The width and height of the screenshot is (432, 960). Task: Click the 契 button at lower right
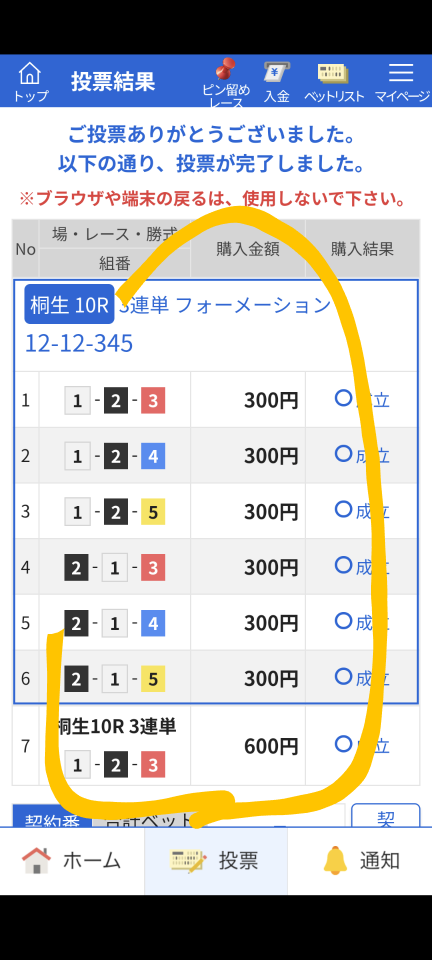coord(385,817)
